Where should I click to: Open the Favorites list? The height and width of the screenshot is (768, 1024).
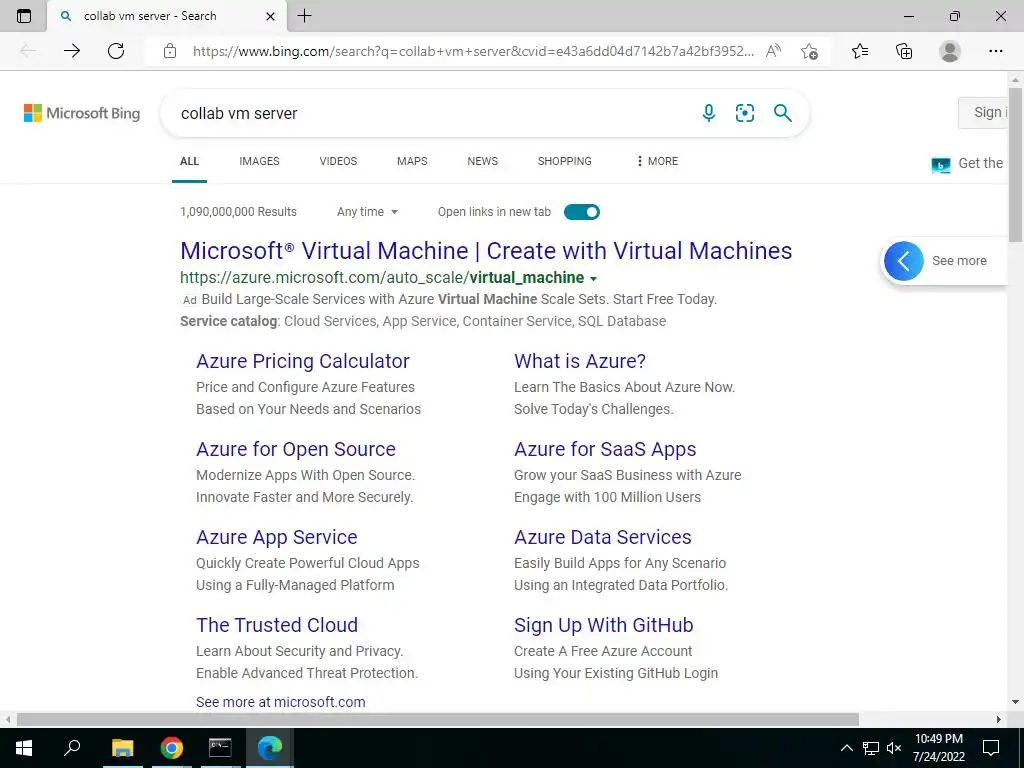click(860, 51)
